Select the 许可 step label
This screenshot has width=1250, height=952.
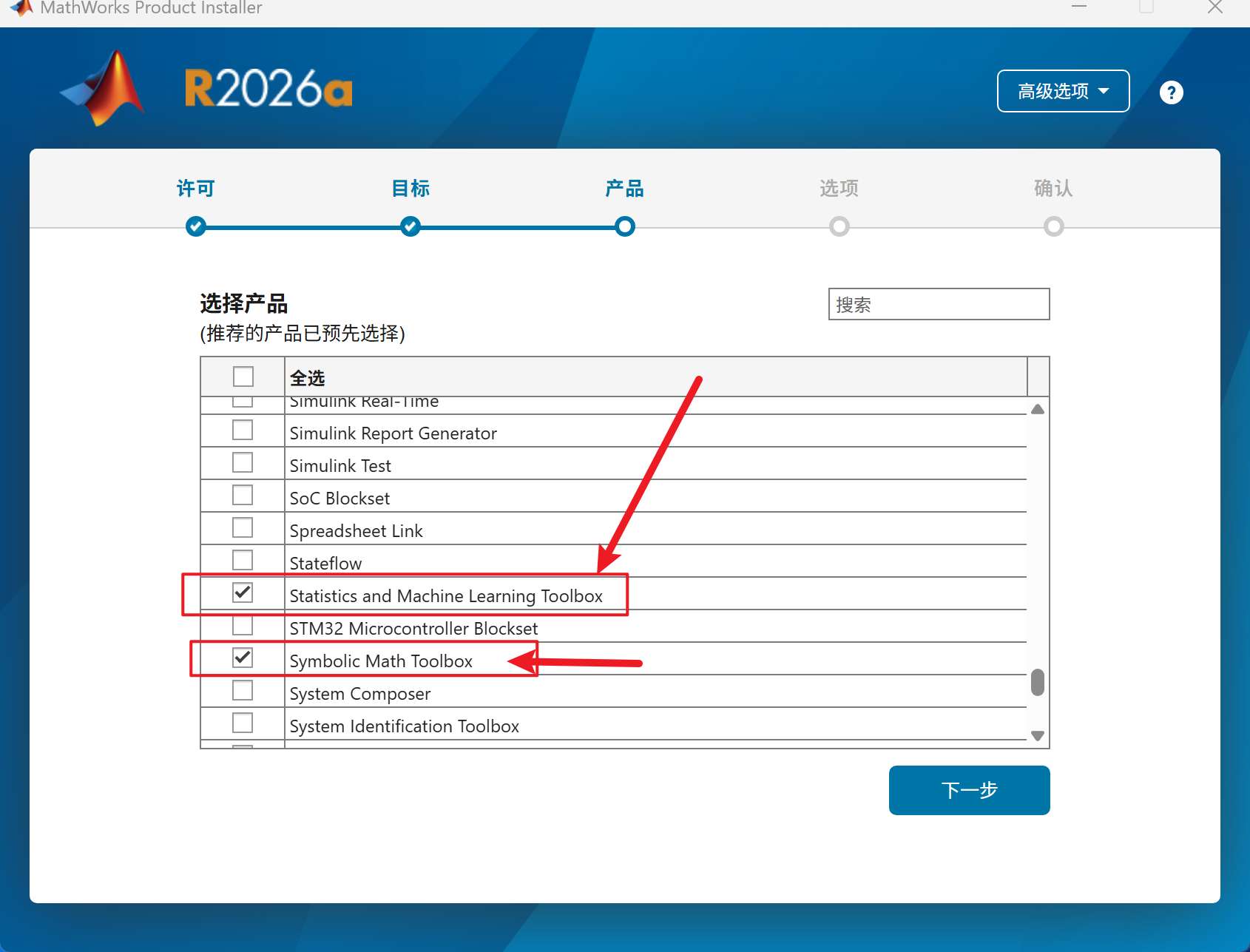click(x=196, y=189)
